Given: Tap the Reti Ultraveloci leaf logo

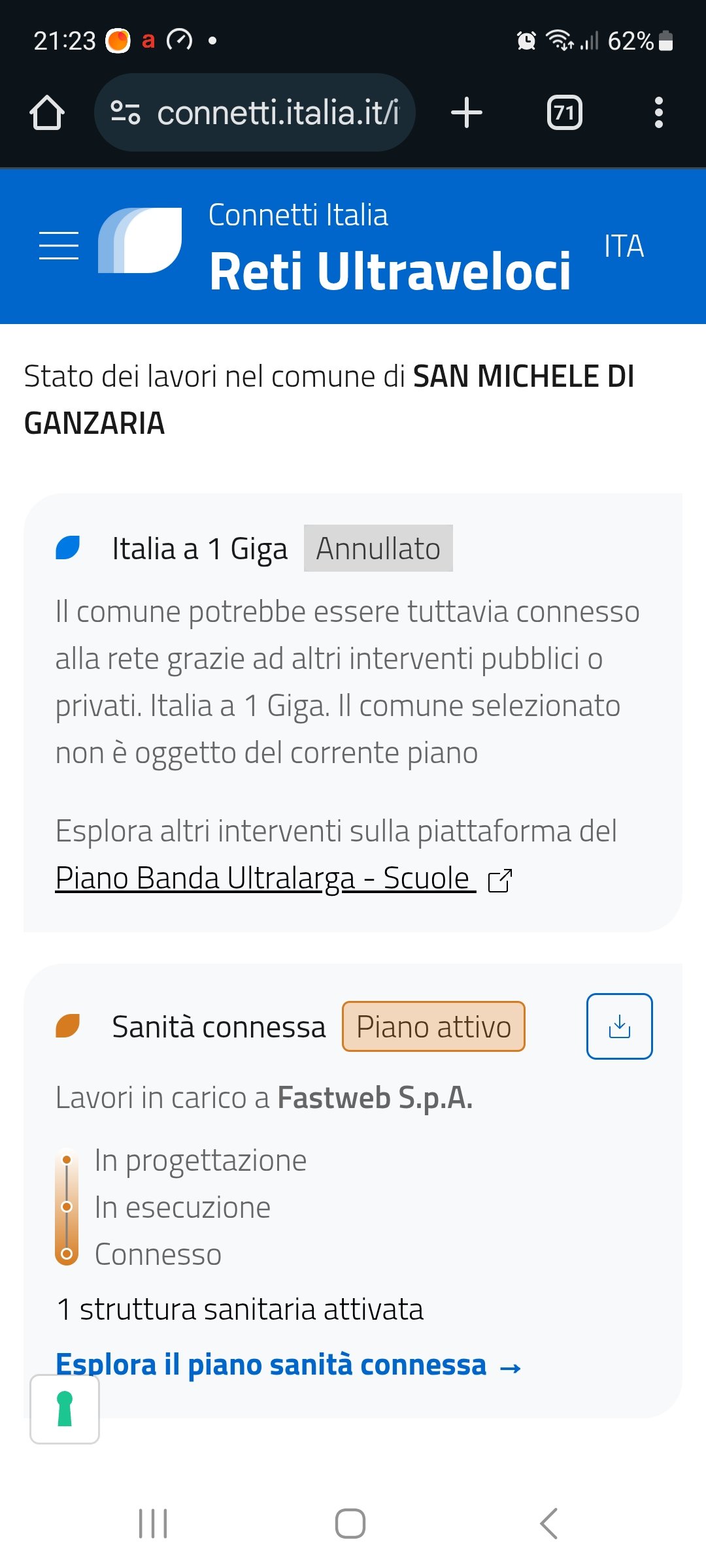Looking at the screenshot, I should click(140, 240).
